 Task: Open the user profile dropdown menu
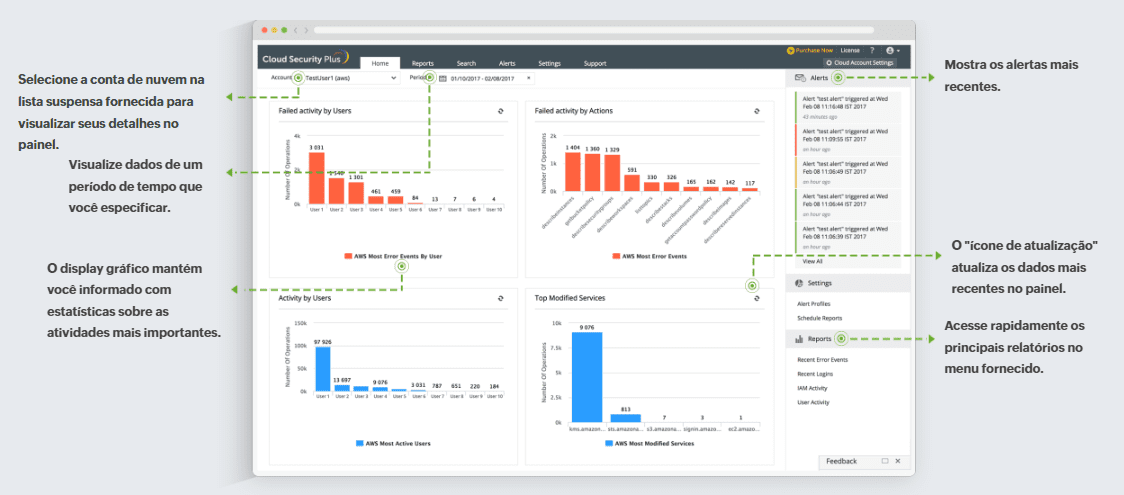892,50
